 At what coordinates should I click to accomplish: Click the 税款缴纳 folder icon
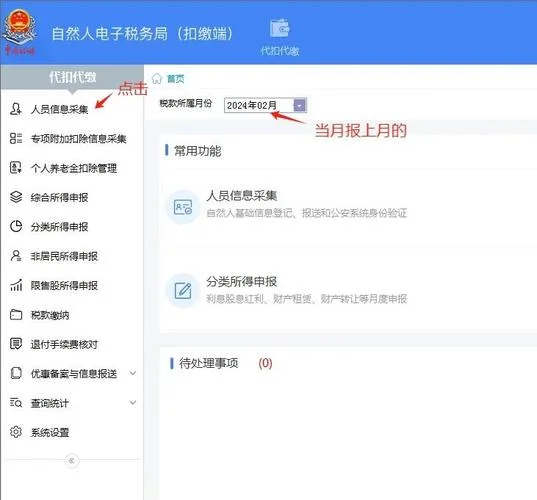pos(16,315)
